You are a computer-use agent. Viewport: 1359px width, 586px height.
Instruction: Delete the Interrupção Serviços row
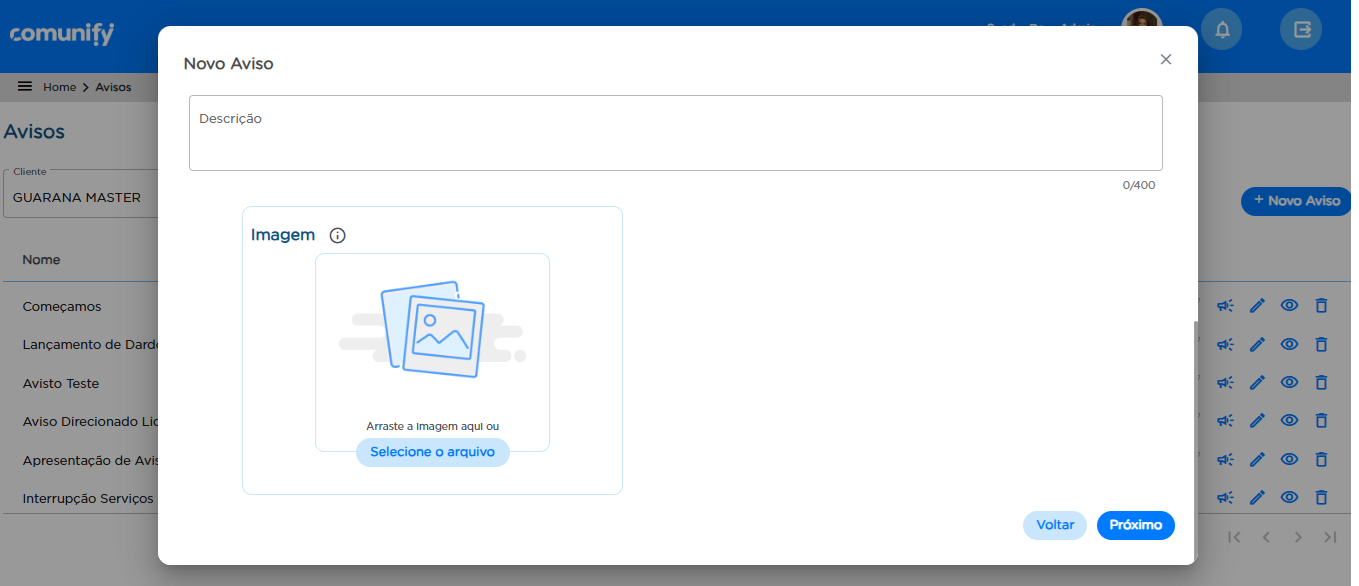point(1321,497)
